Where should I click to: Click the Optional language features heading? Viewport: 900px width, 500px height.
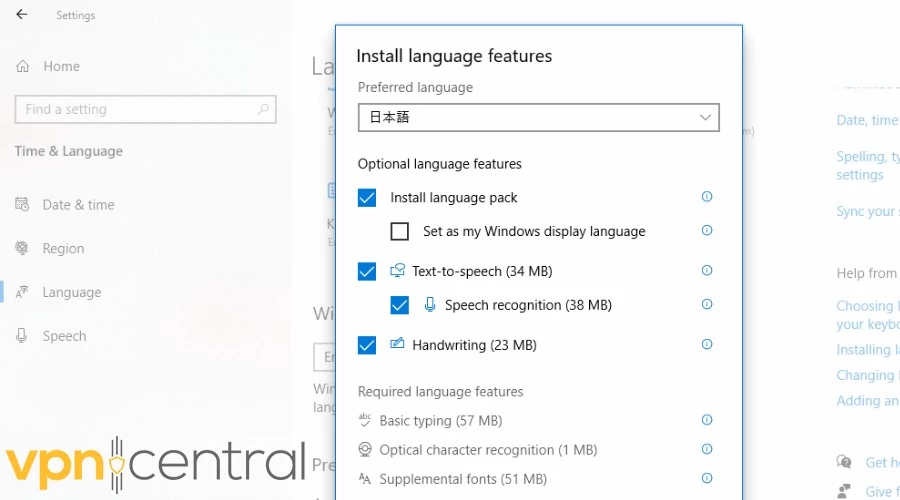[440, 164]
